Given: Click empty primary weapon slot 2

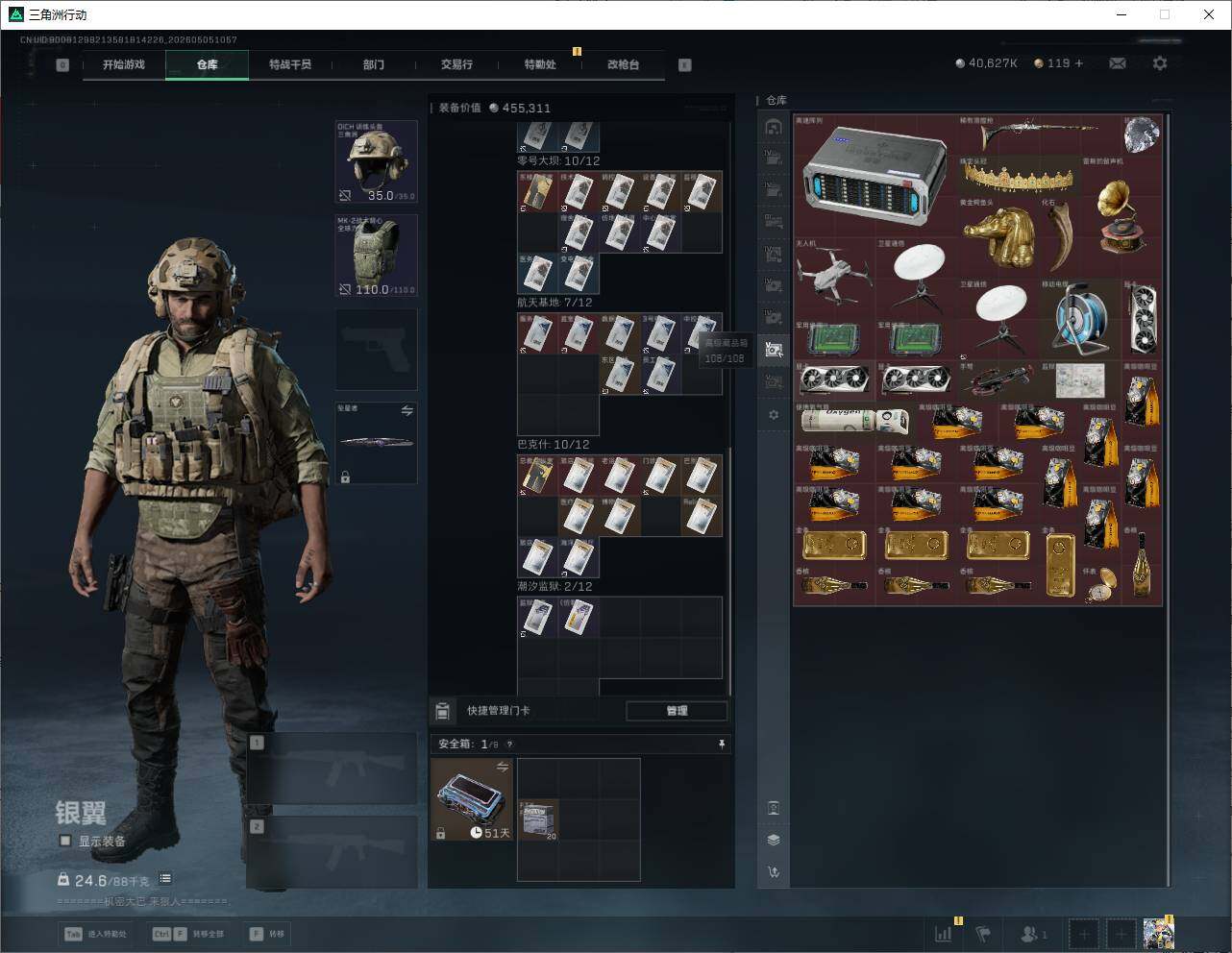Looking at the screenshot, I should [332, 852].
